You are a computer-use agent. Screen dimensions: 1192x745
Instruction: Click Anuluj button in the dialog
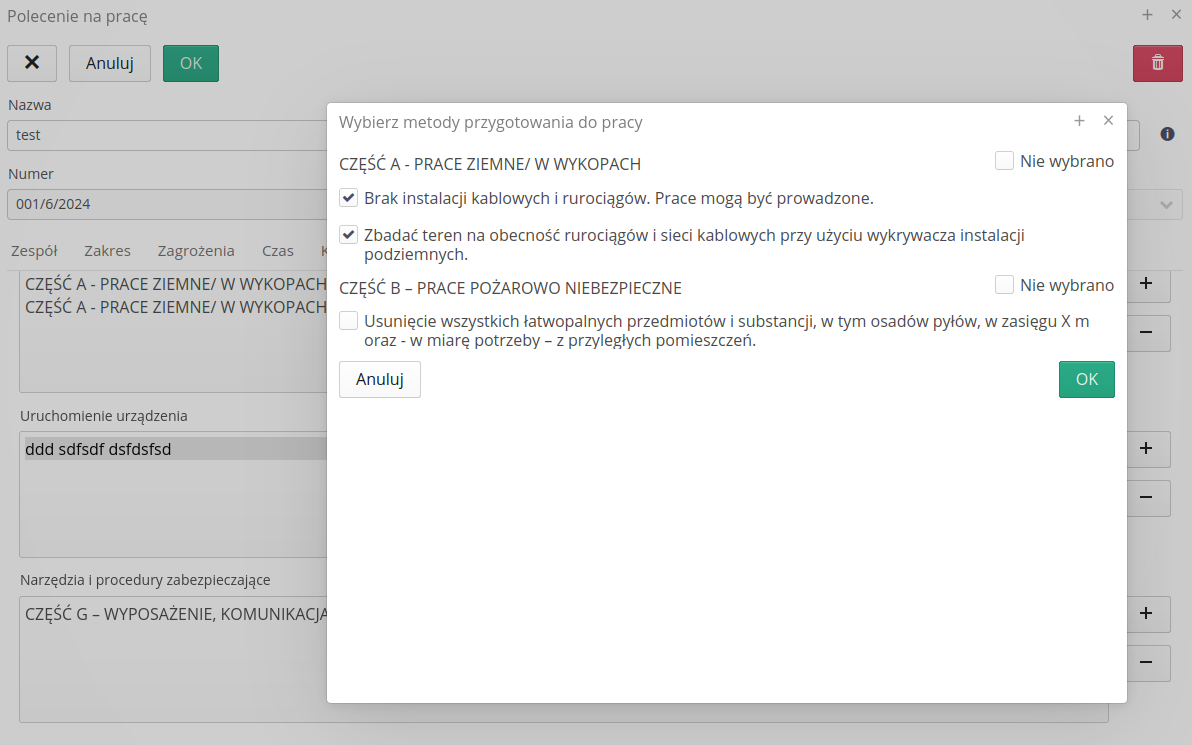coord(380,380)
